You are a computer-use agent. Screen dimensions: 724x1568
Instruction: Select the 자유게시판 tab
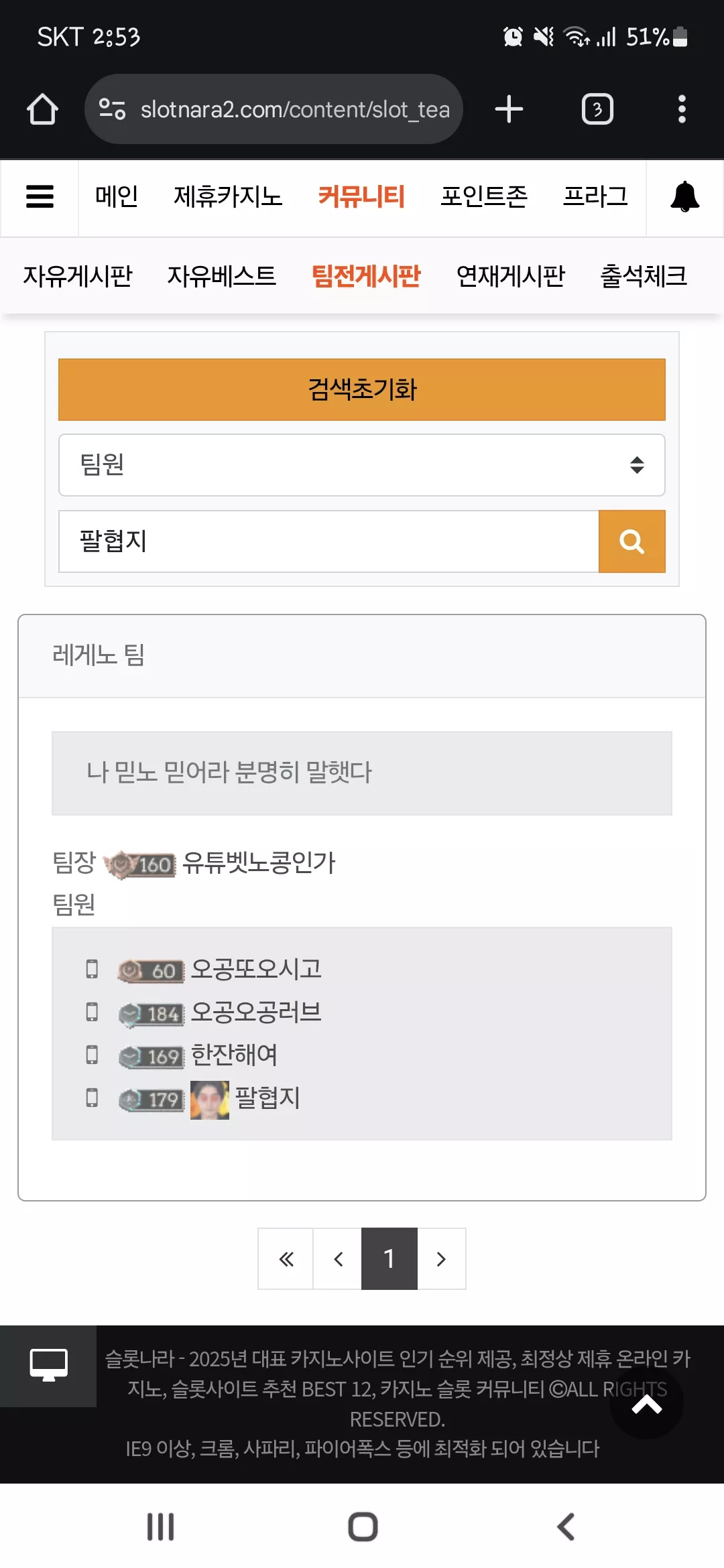tap(78, 276)
